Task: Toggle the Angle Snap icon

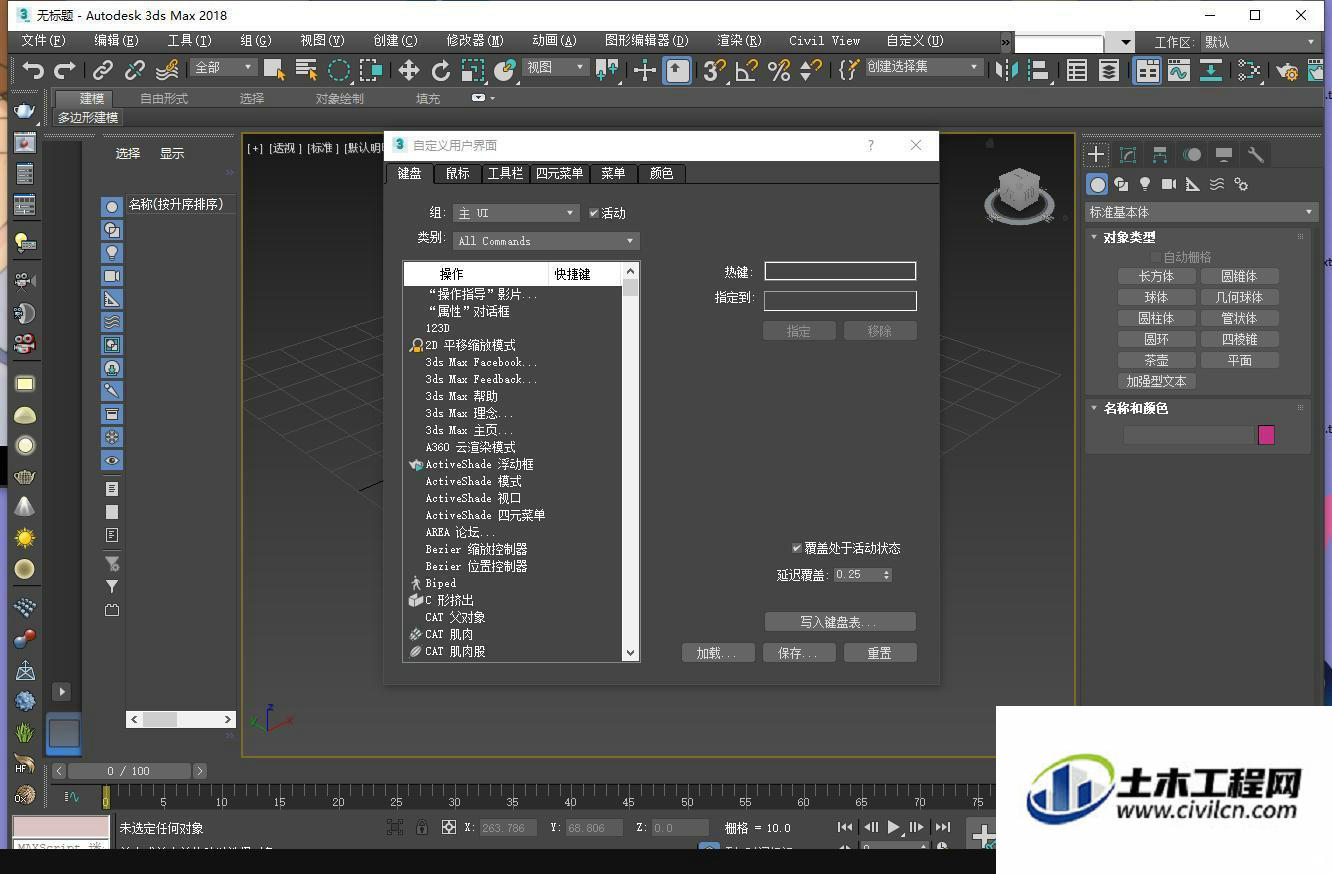Action: point(746,70)
